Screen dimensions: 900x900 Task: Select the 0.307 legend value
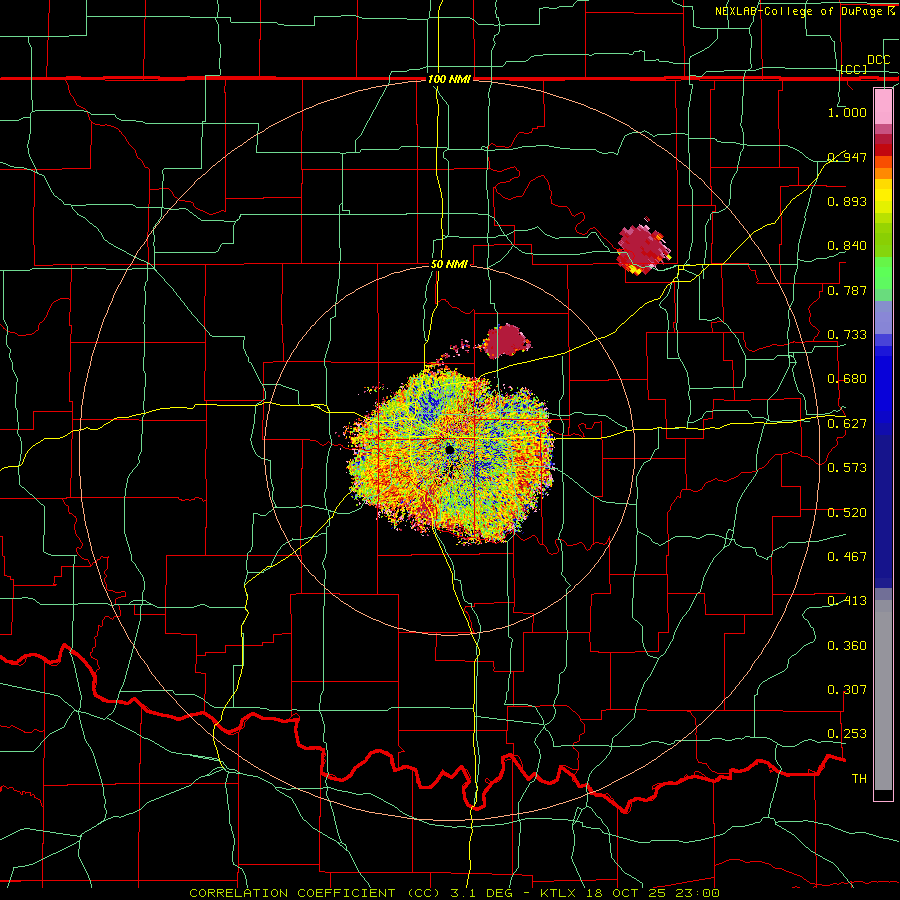pos(847,690)
